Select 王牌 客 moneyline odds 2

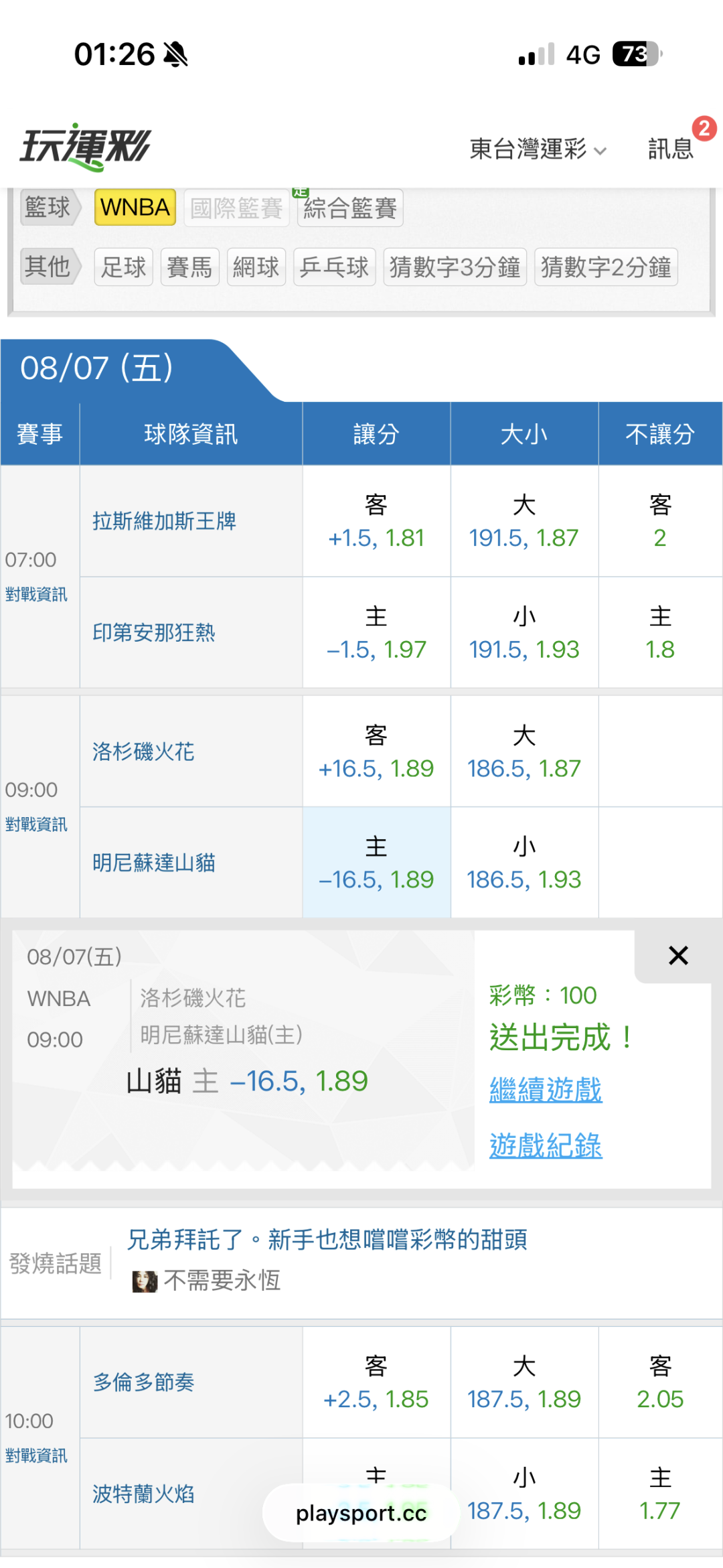coord(660,521)
